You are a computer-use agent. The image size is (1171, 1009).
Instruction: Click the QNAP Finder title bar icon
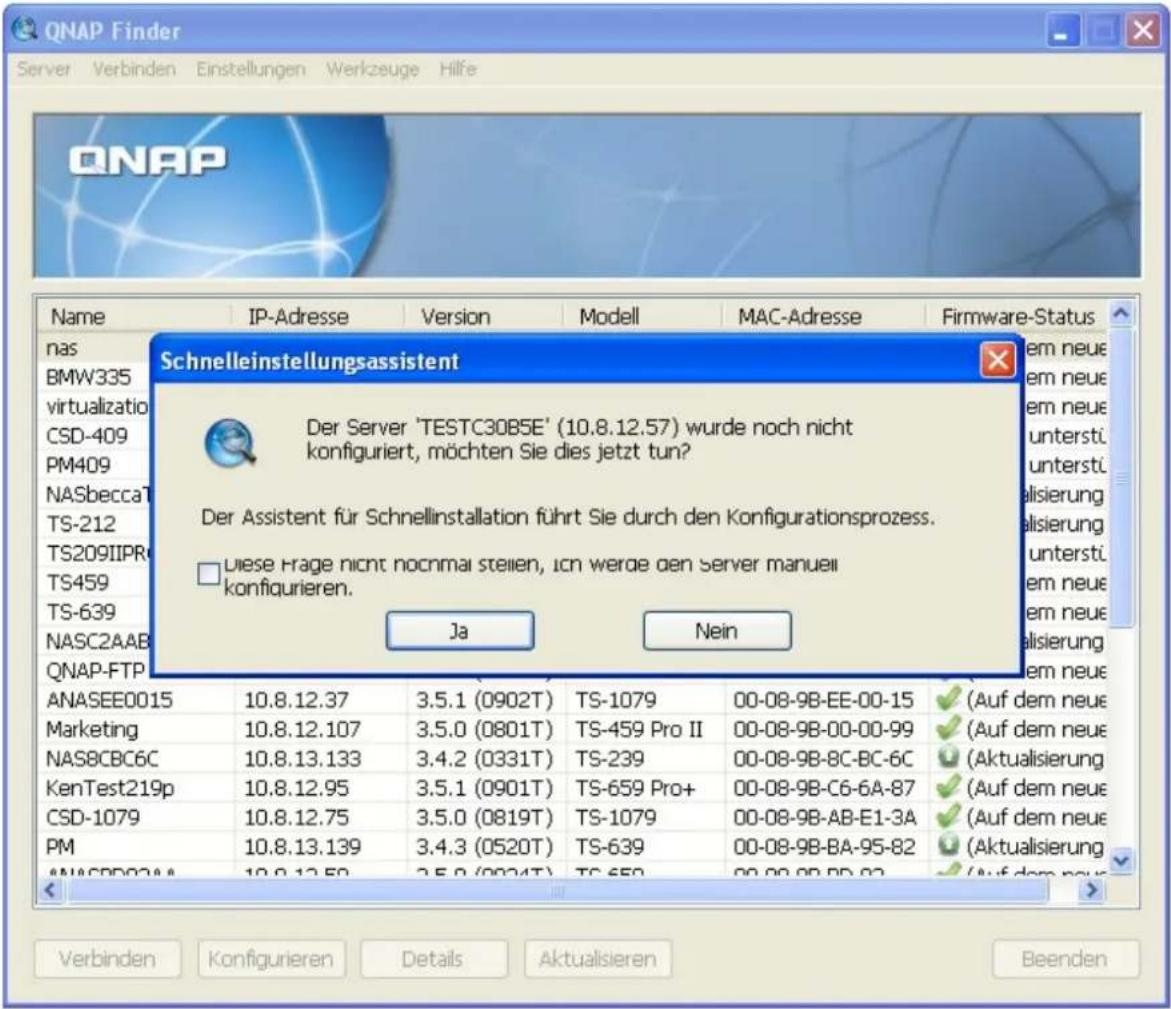(x=25, y=30)
